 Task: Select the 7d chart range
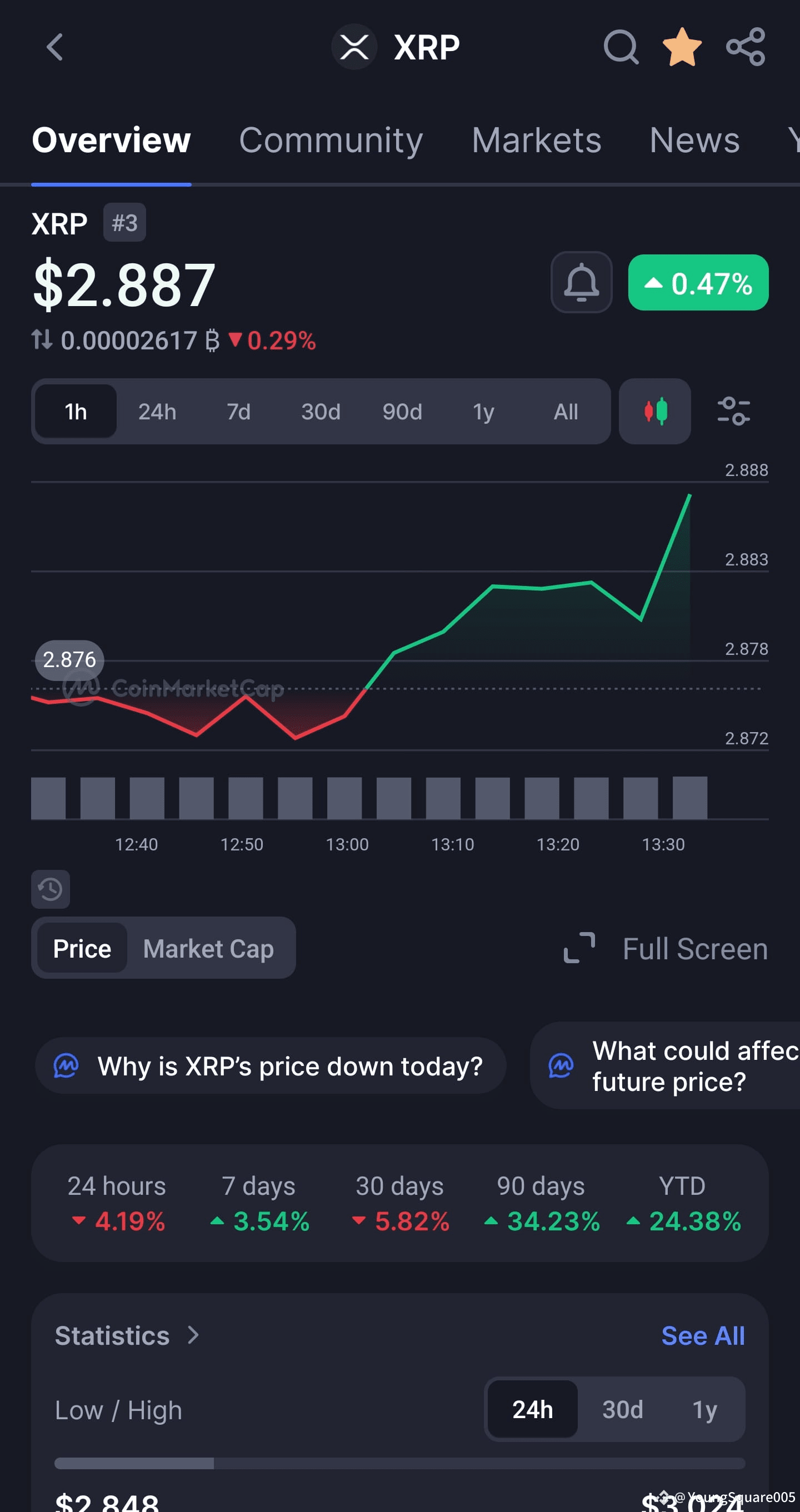tap(239, 412)
